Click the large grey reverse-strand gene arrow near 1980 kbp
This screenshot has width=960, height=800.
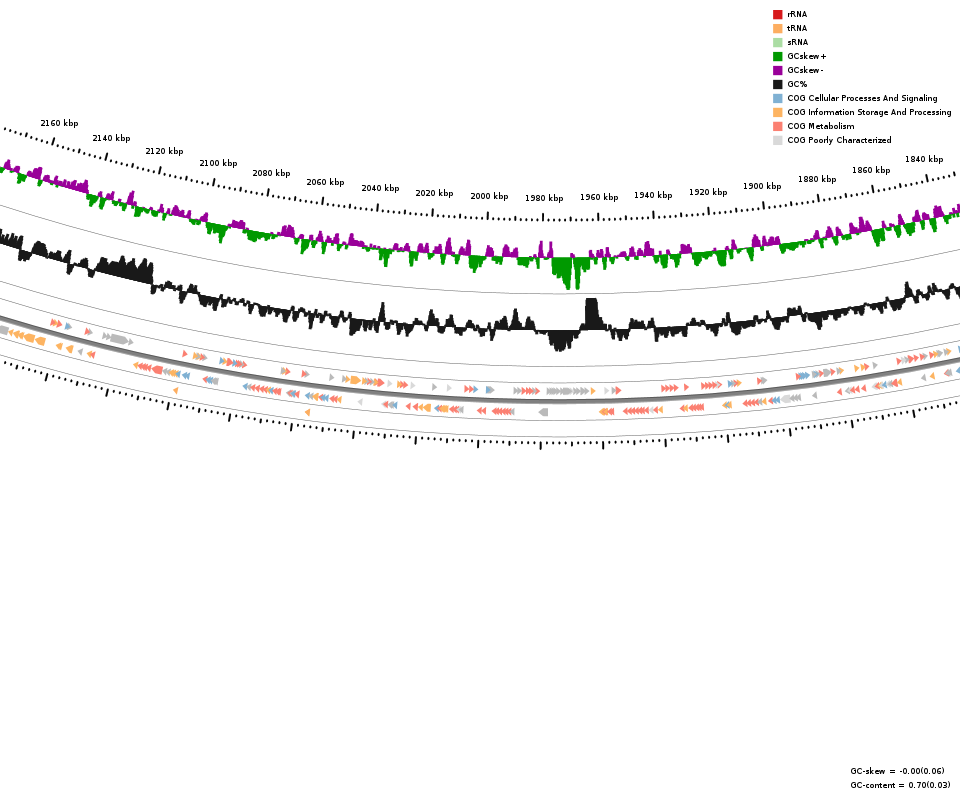coord(543,412)
